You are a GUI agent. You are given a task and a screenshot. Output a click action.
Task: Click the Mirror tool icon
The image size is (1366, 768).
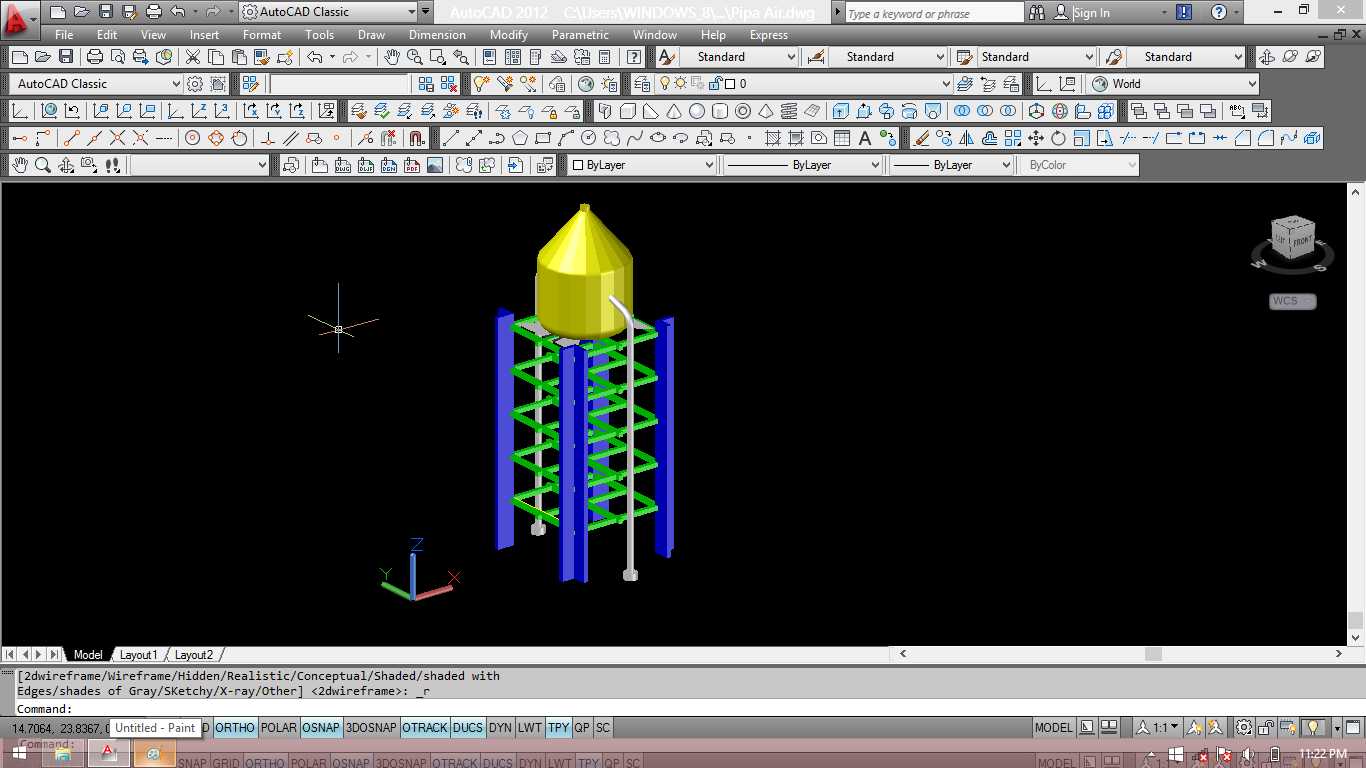tap(967, 138)
